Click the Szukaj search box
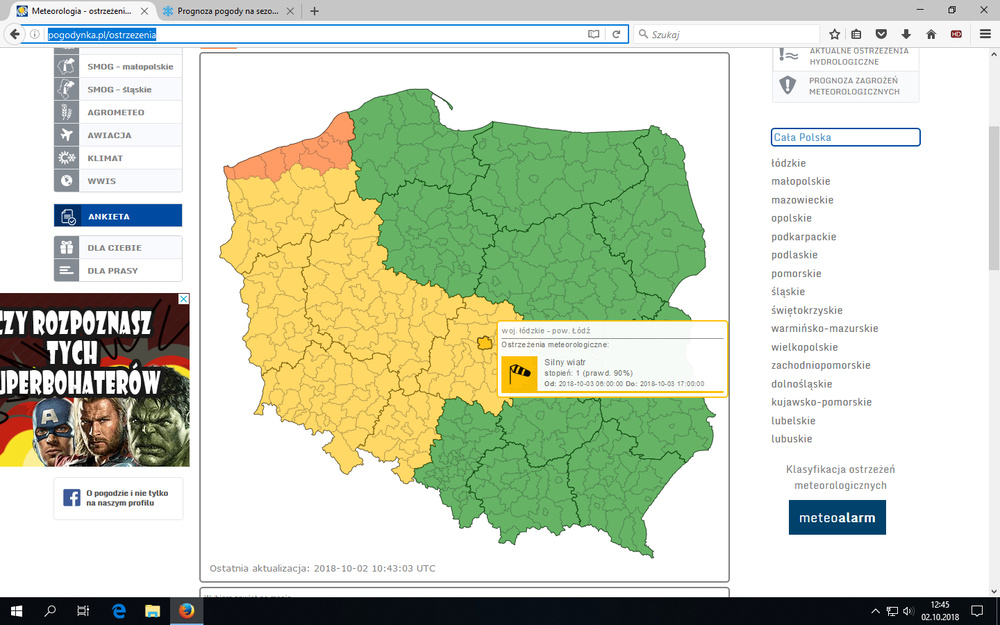 point(726,34)
